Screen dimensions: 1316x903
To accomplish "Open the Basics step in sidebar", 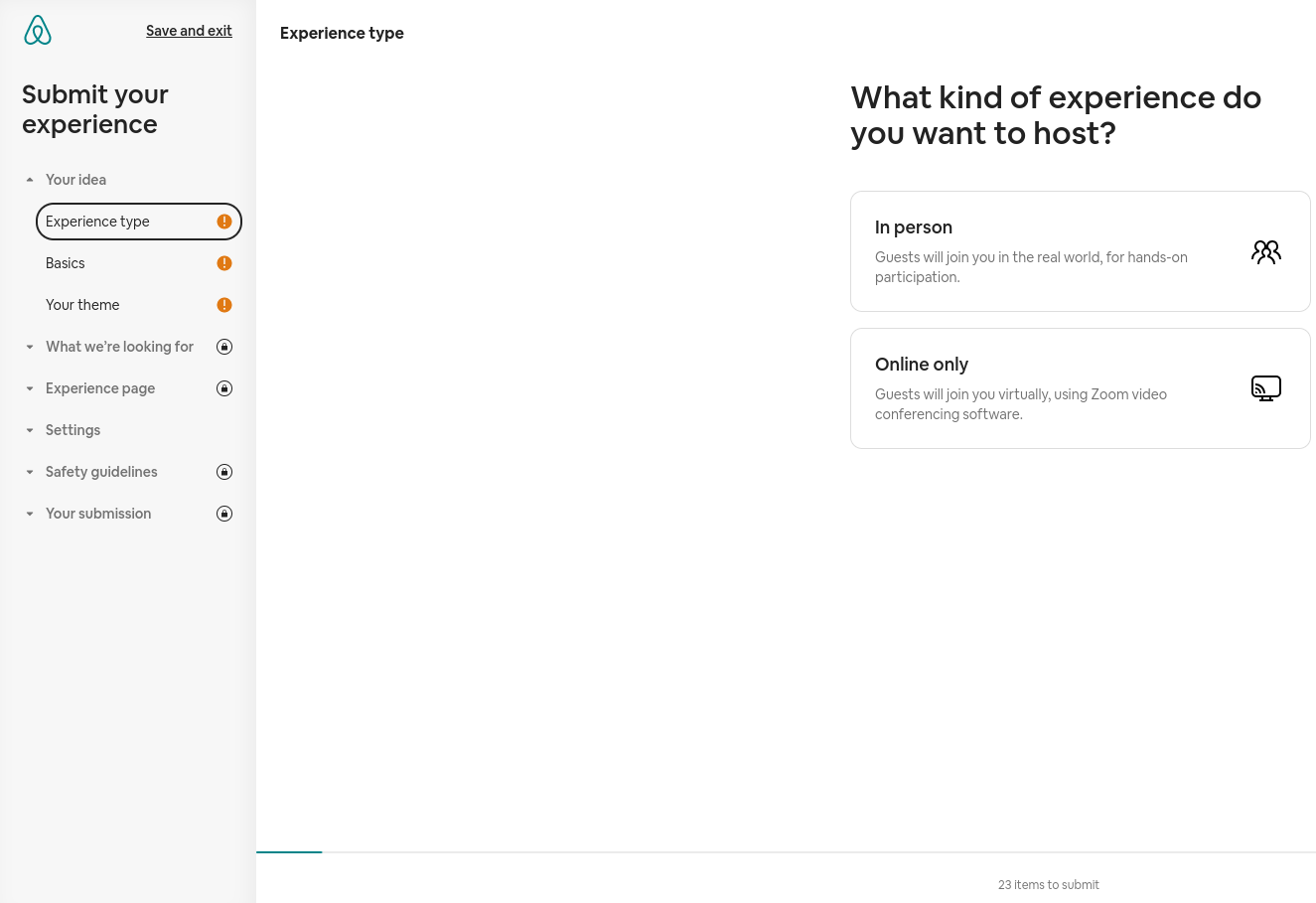I will coord(66,263).
